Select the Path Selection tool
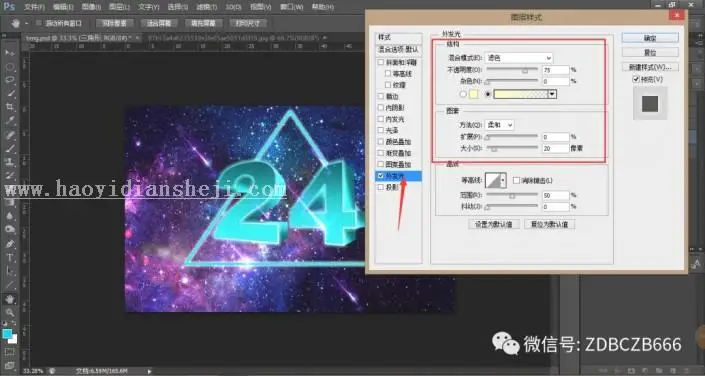Viewport: 705px width, 376px height. (10, 271)
